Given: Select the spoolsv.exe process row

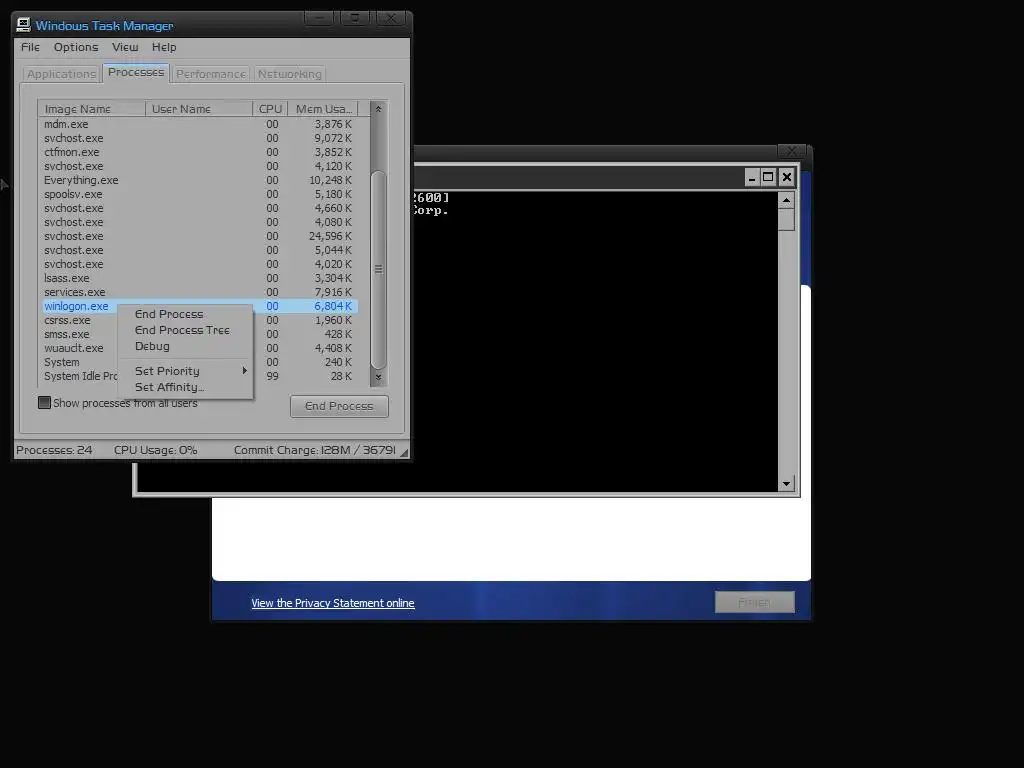Looking at the screenshot, I should click(x=198, y=194).
